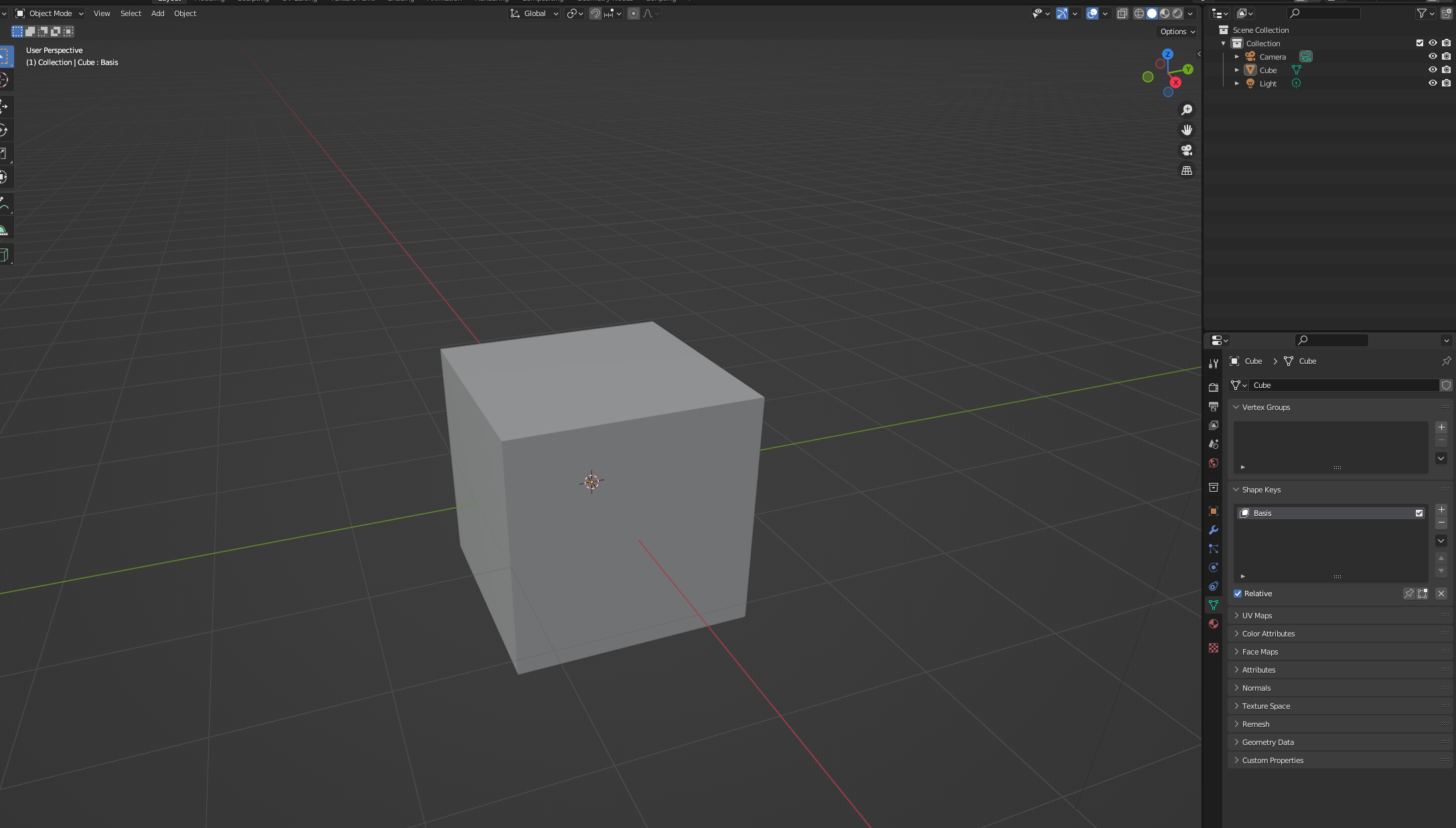The width and height of the screenshot is (1456, 828).
Task: Select the World Properties icon
Action: pos(1213,463)
